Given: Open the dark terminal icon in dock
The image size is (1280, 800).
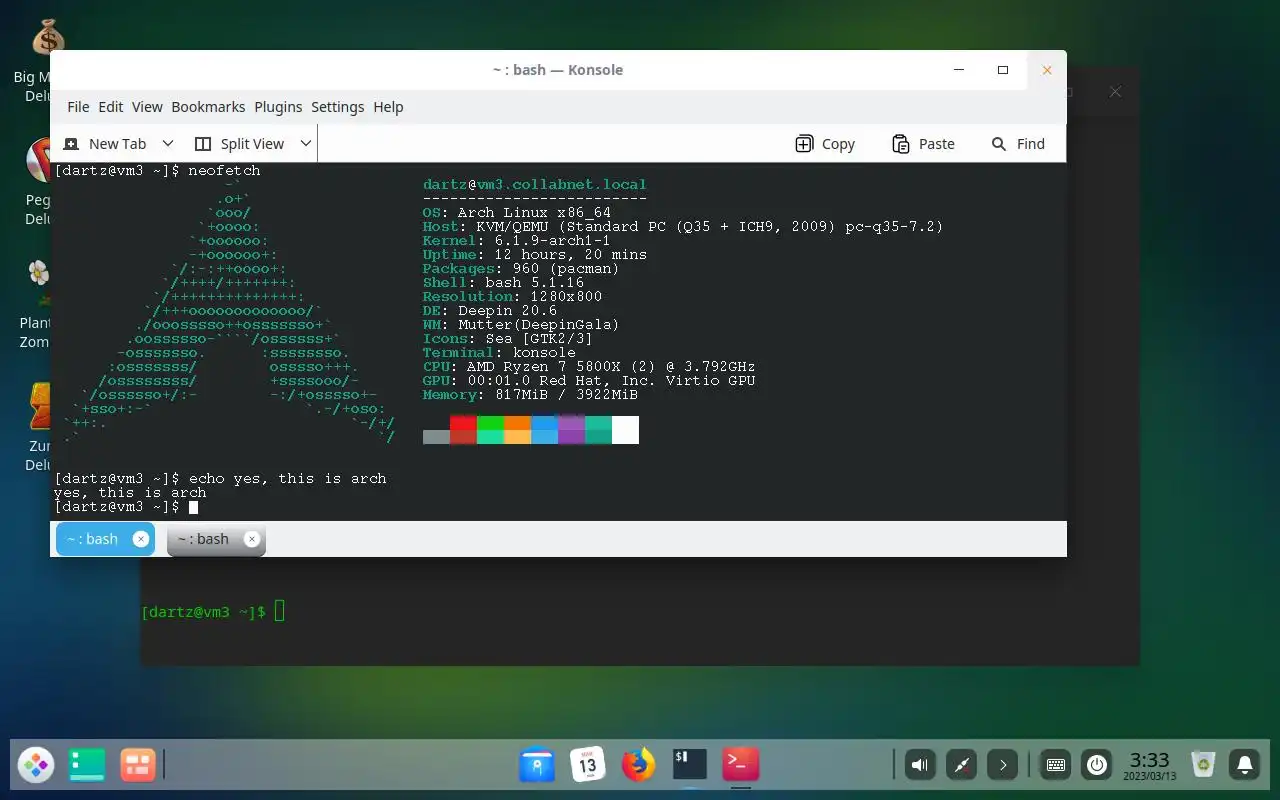Looking at the screenshot, I should coord(689,765).
